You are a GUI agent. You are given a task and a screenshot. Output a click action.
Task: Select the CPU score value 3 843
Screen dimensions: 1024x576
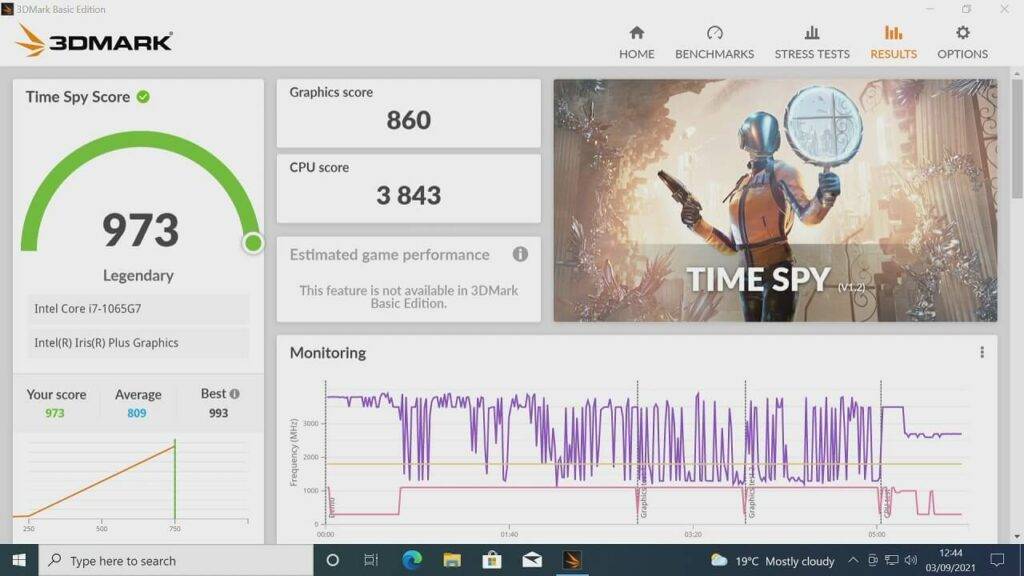[408, 195]
